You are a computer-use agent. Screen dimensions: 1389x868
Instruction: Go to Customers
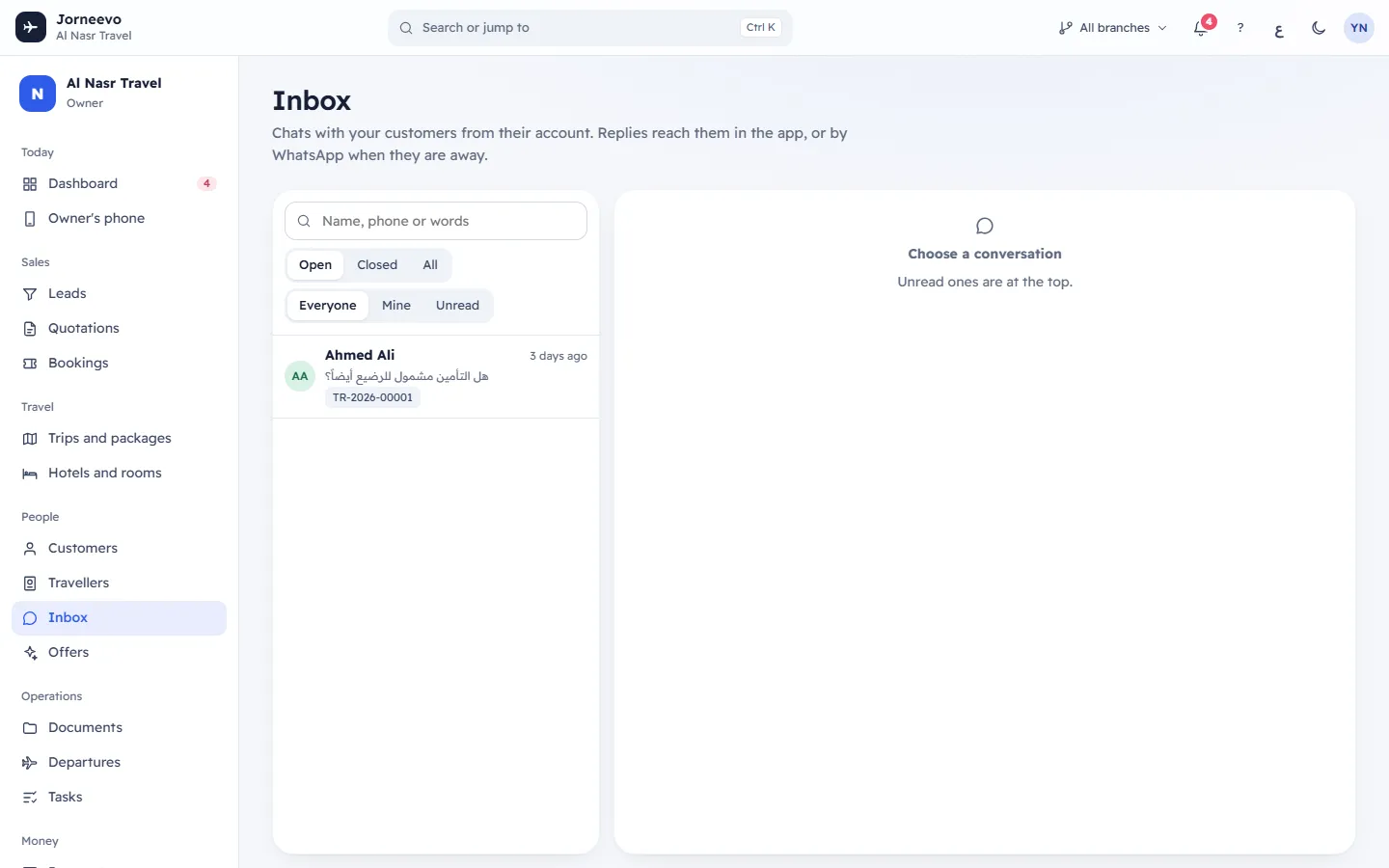[x=119, y=548]
